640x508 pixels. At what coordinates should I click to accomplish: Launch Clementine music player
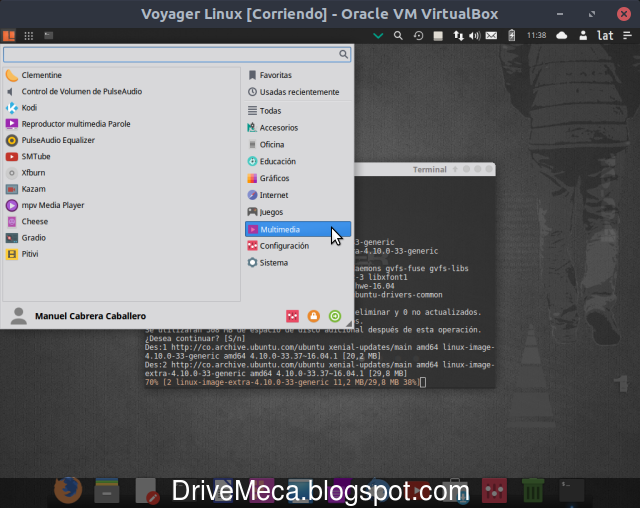coord(122,75)
